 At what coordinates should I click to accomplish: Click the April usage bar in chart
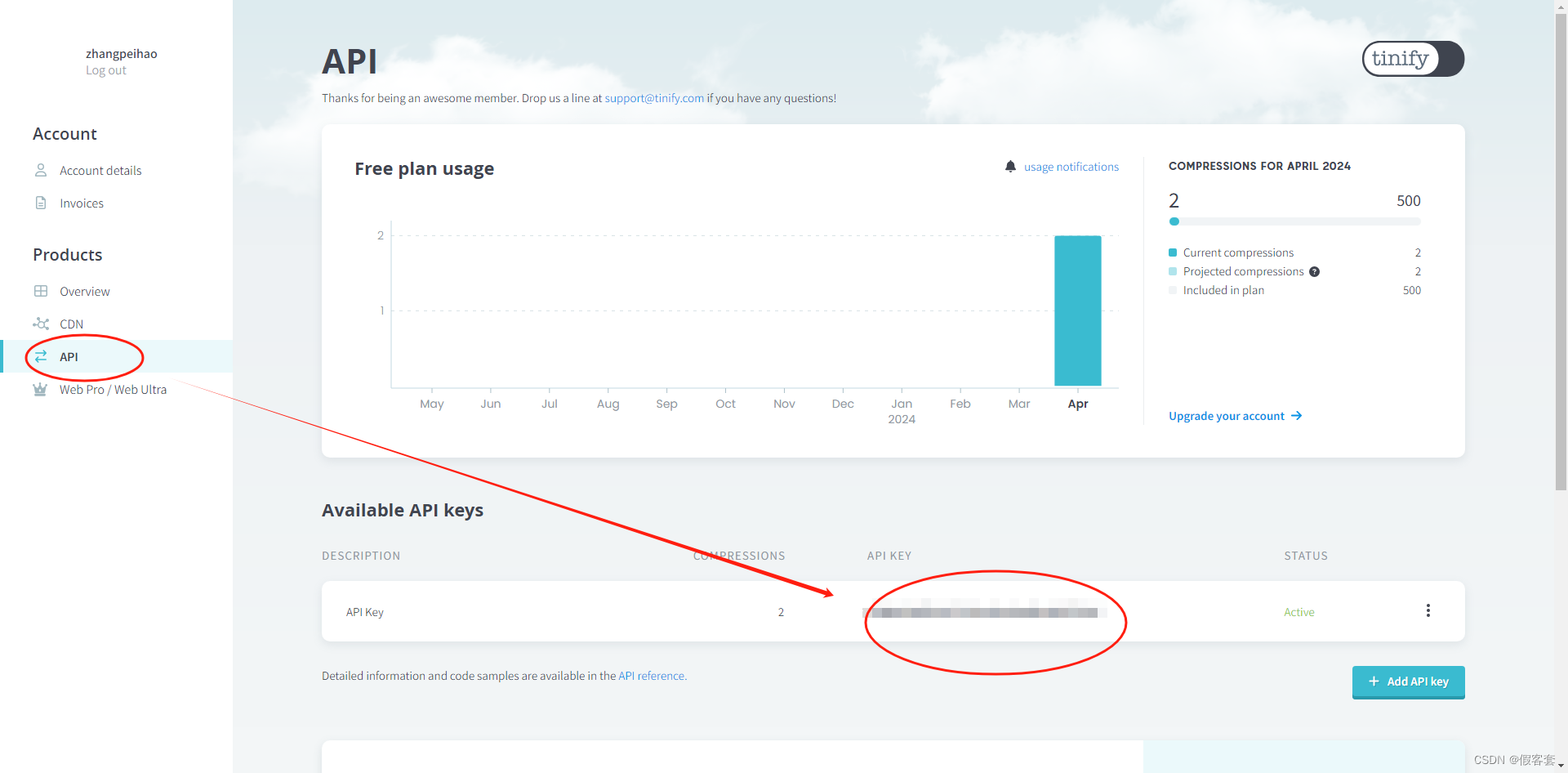click(x=1078, y=311)
